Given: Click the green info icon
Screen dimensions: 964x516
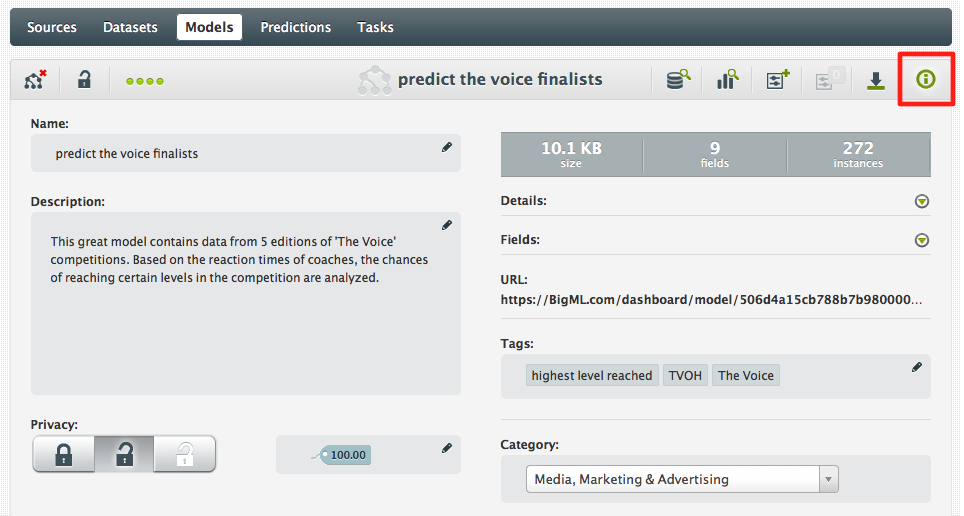Looking at the screenshot, I should pos(926,79).
